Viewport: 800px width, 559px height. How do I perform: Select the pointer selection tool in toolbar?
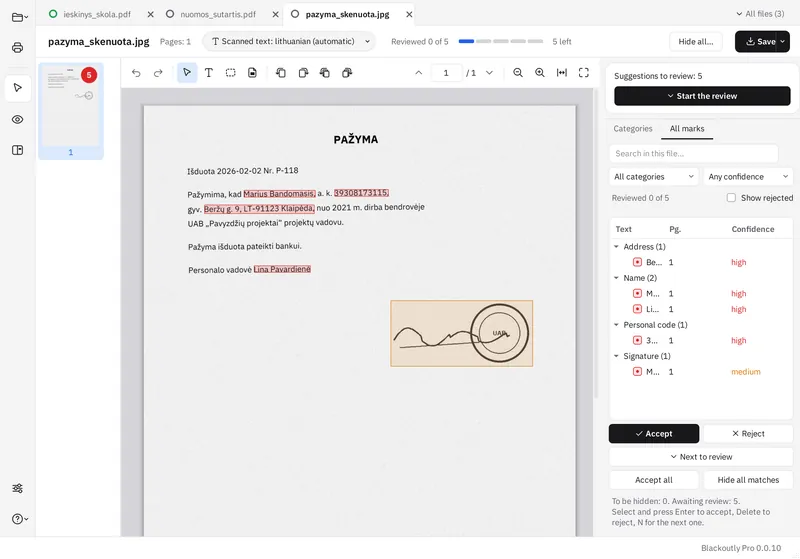(x=187, y=72)
